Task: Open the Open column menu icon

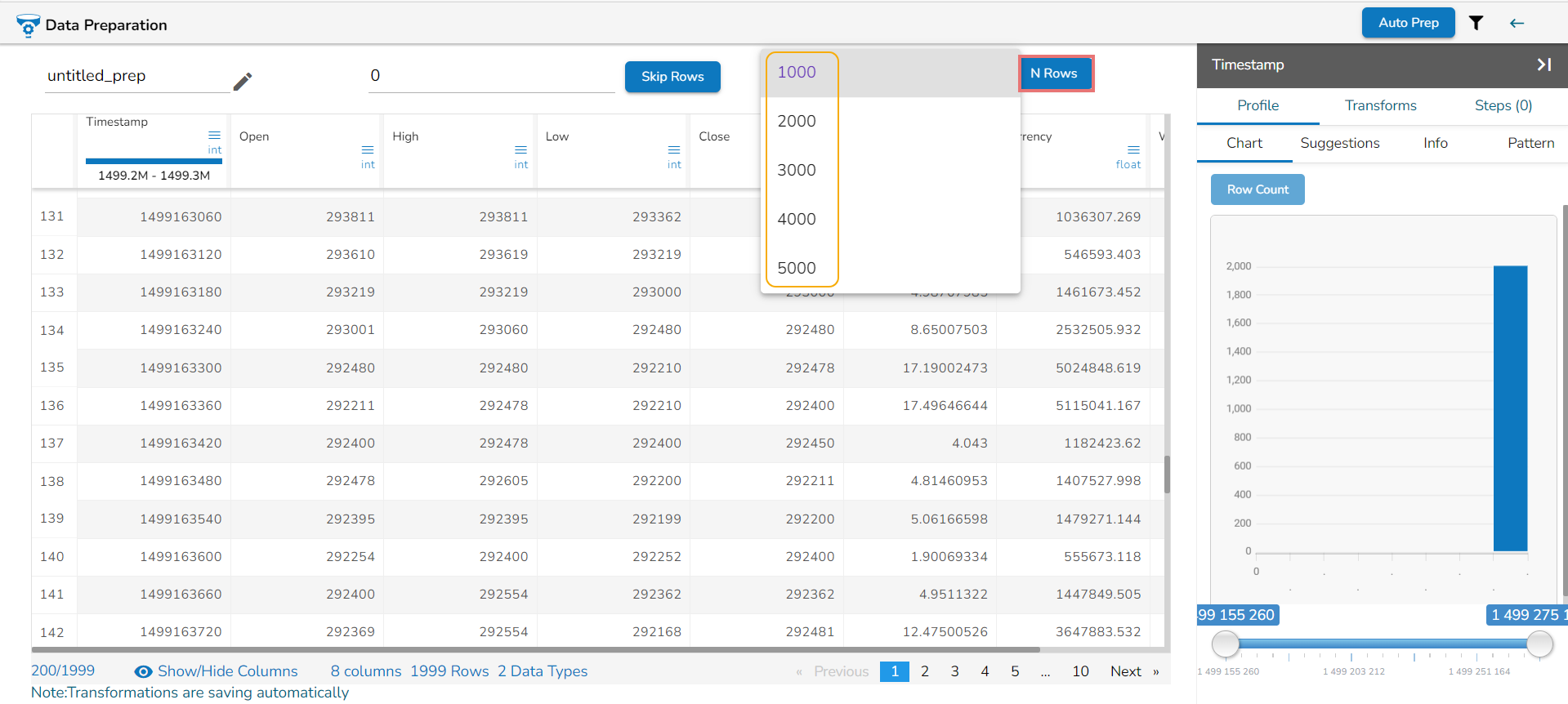Action: tap(368, 149)
